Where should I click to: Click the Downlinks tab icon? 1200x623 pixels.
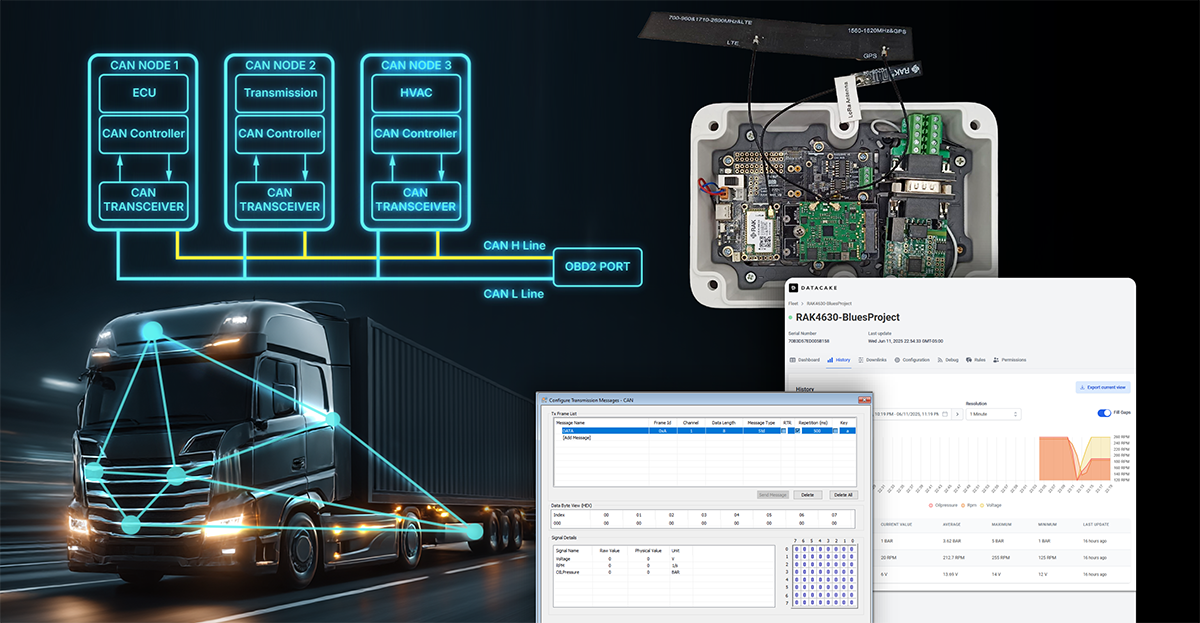860,360
